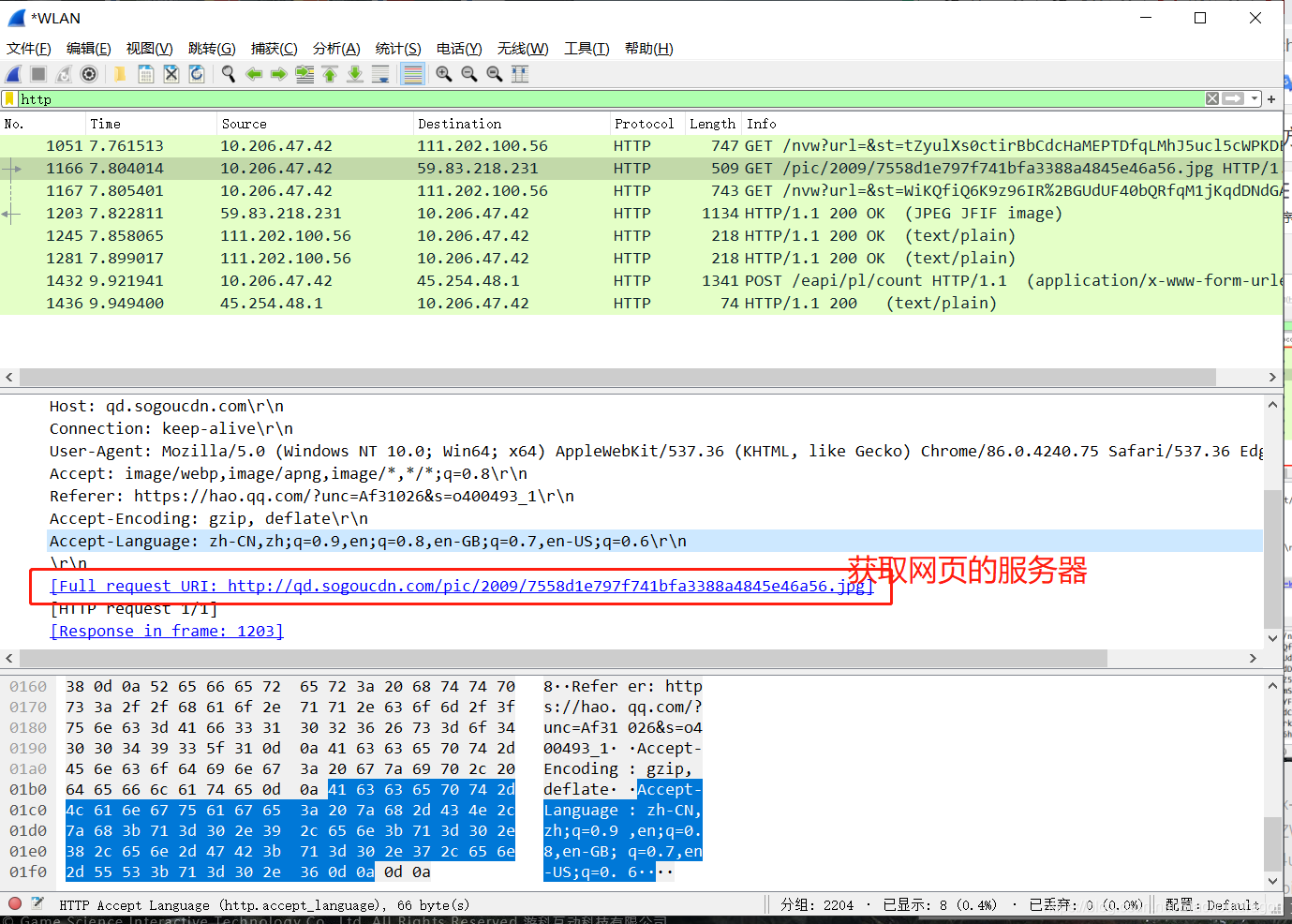
Task: Select the User-Agent header line
Action: coord(656,451)
